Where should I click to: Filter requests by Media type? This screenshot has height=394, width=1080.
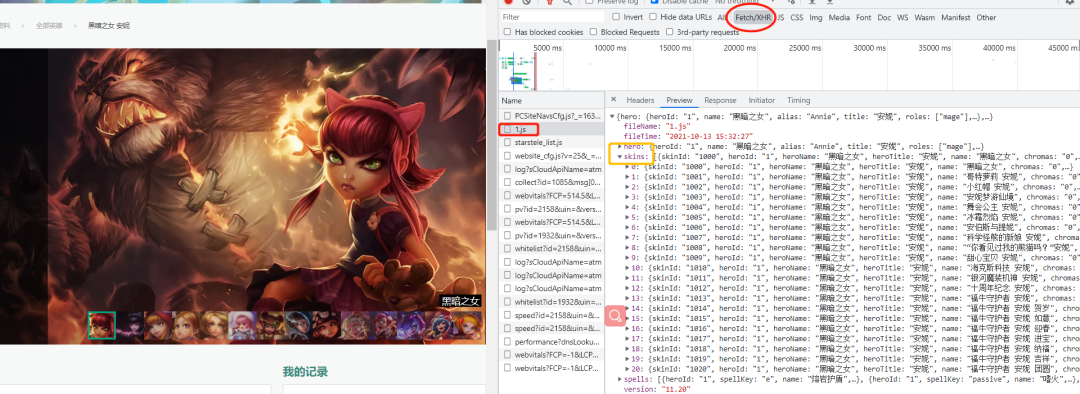[x=839, y=18]
